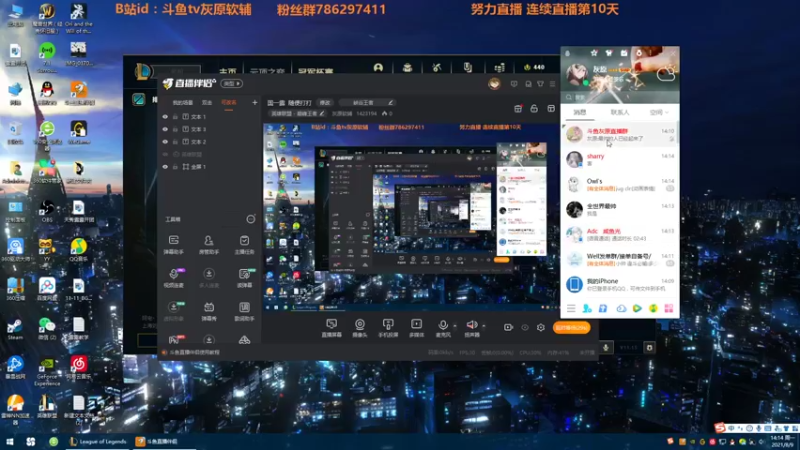
Task: Open QQ pink apps grid icon
Action: pos(668,309)
